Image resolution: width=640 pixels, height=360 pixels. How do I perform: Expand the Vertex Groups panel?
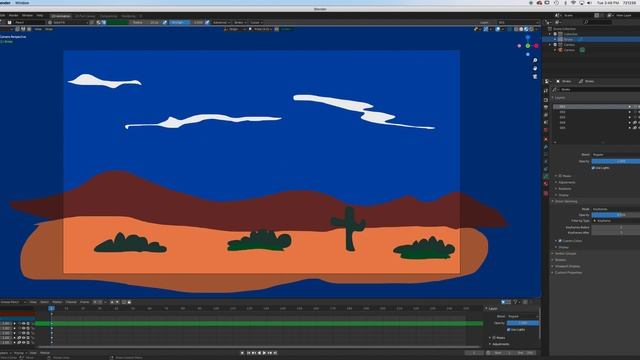coord(564,253)
